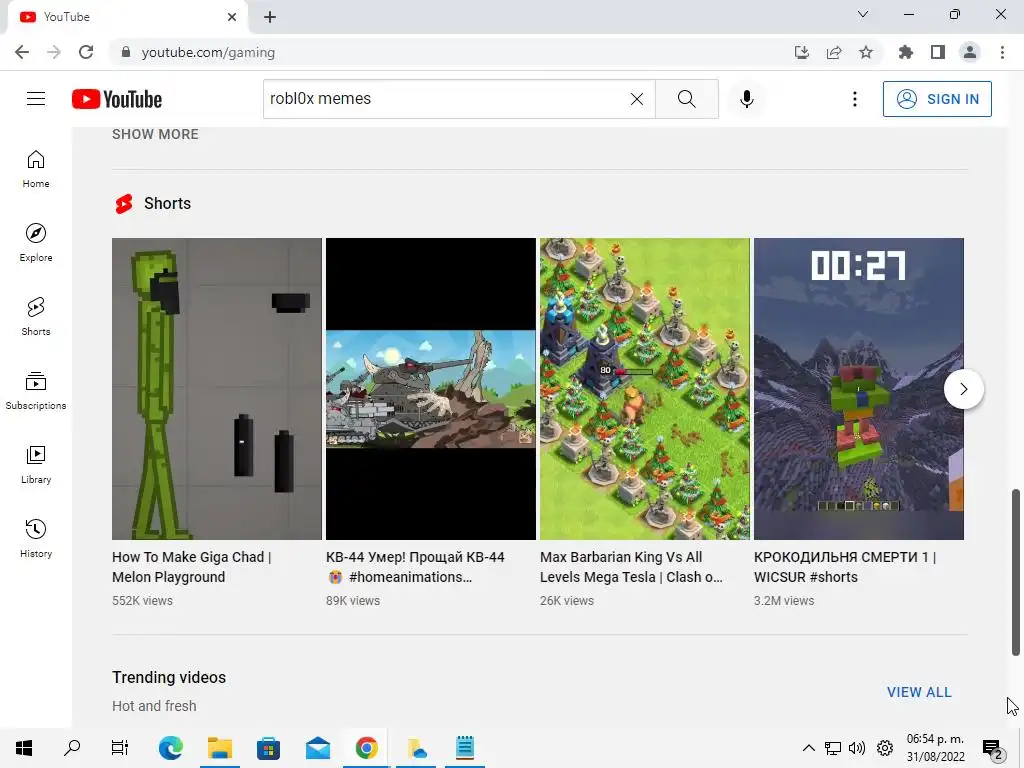Image resolution: width=1024 pixels, height=768 pixels.
Task: Click SHOW MORE link
Action: (x=155, y=134)
